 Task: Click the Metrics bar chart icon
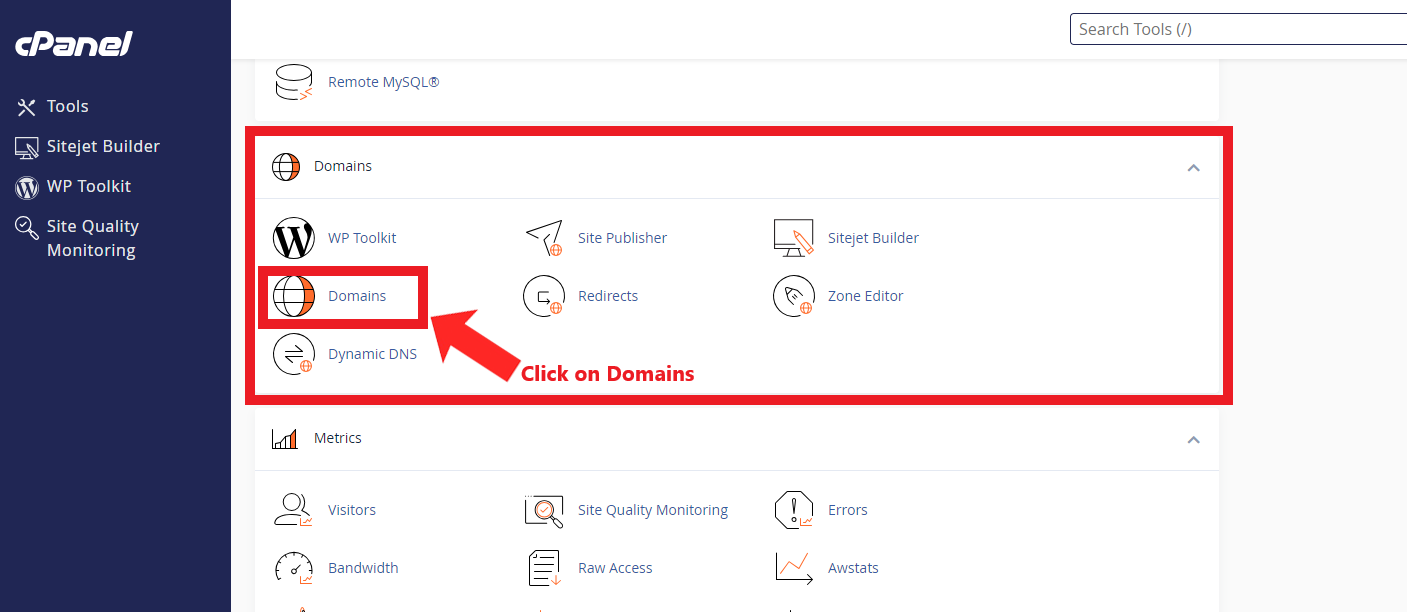tap(286, 439)
